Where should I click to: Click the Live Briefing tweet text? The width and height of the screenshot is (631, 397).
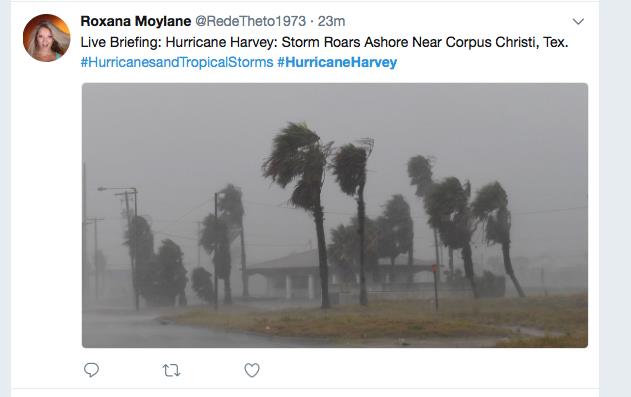tap(324, 42)
